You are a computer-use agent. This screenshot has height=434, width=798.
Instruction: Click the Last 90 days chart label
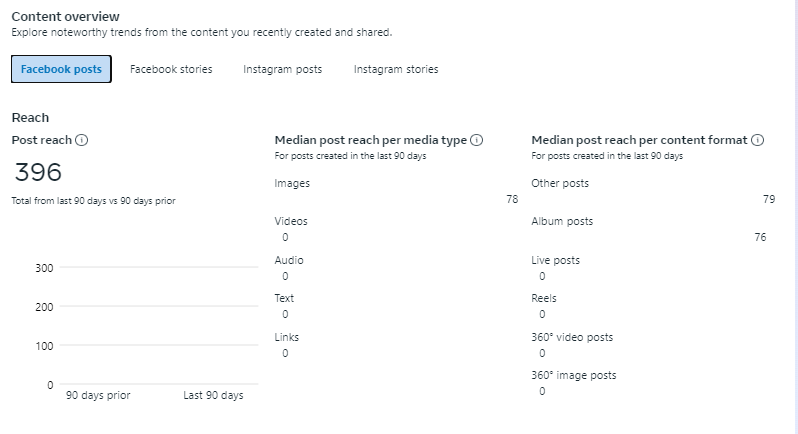(x=213, y=395)
